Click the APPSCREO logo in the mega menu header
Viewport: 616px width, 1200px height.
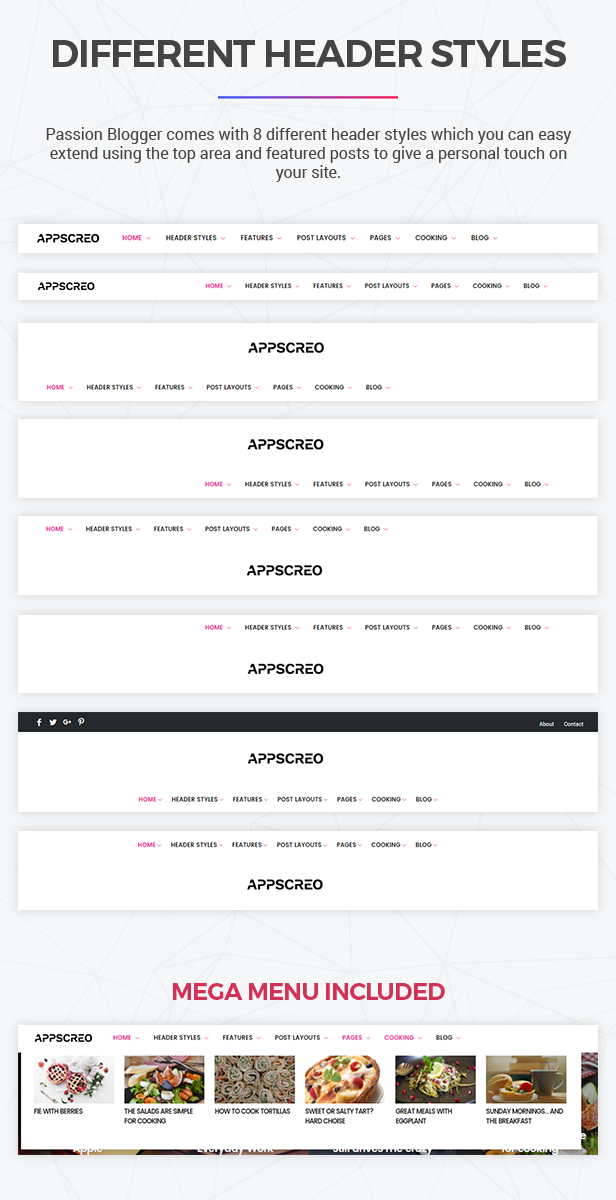63,1038
